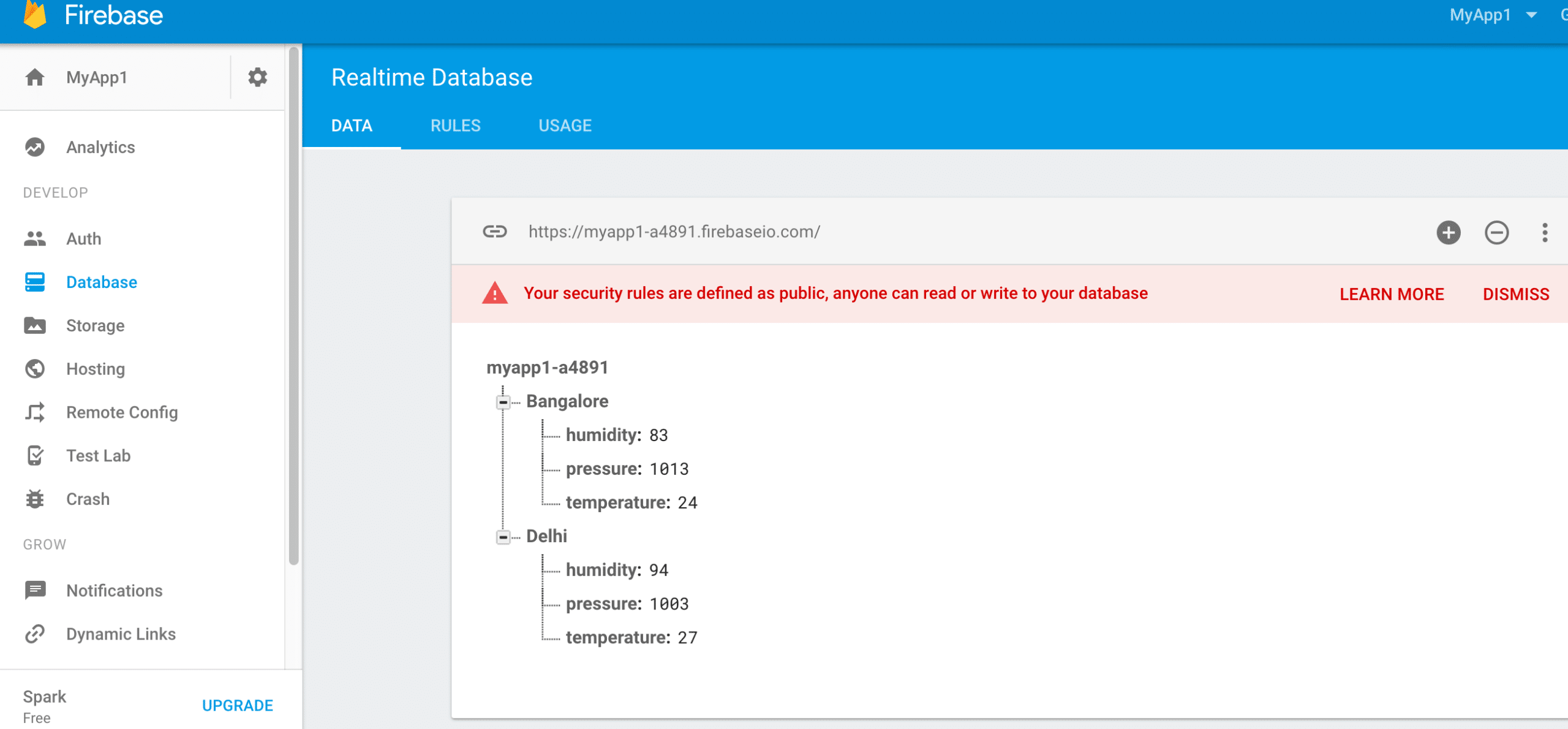Click the Crash bug icon
1568x729 pixels.
tap(35, 499)
